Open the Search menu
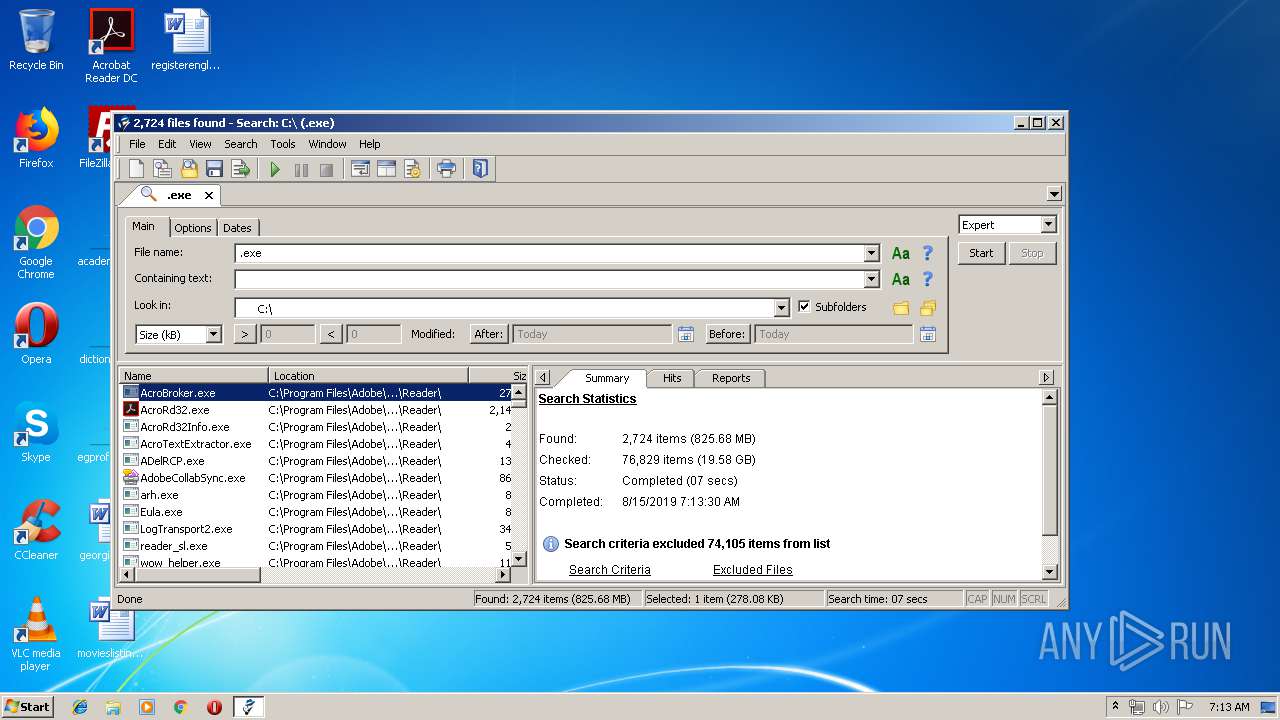This screenshot has width=1280, height=720. (241, 144)
